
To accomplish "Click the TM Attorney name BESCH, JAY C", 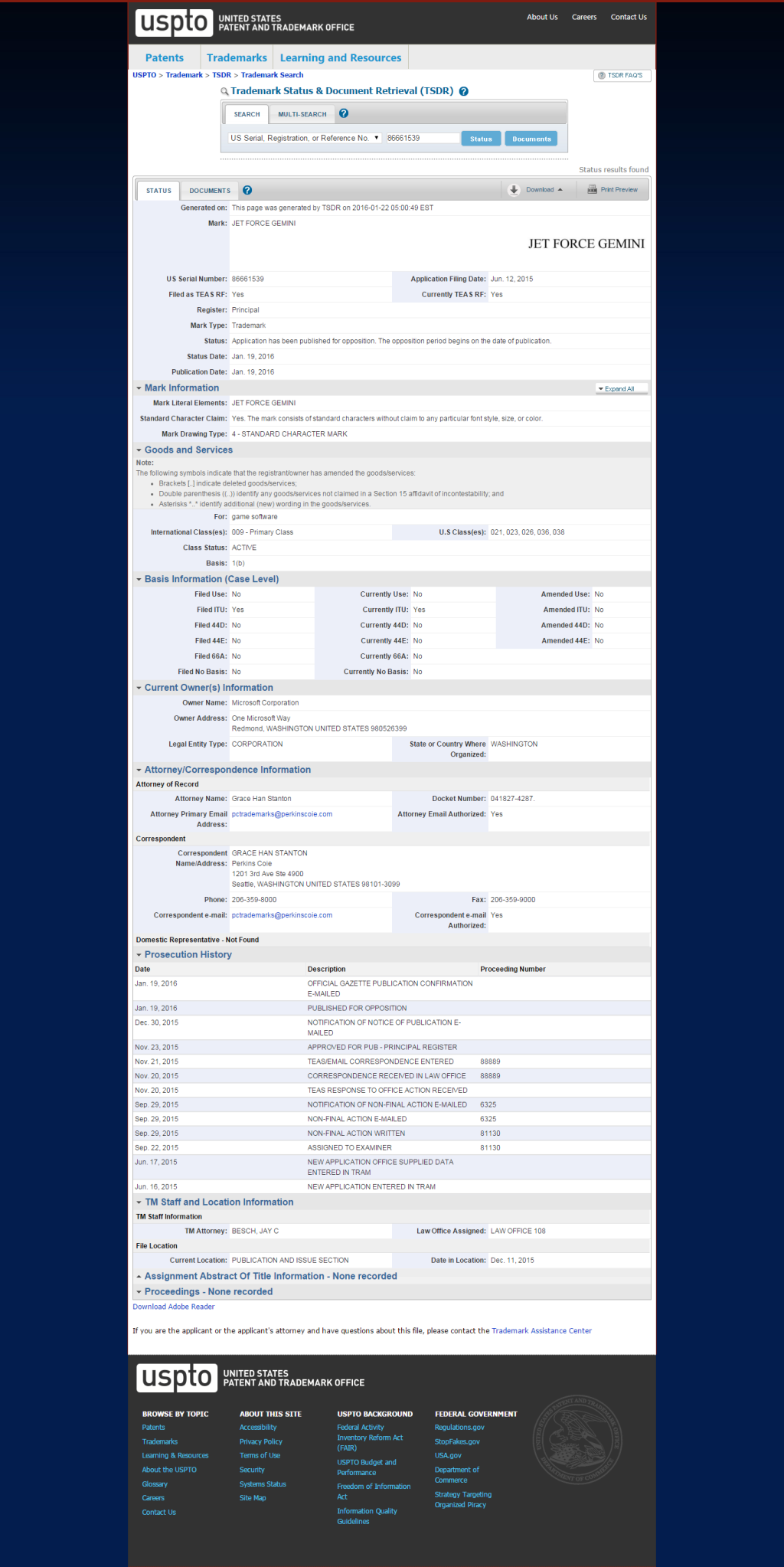I will point(255,1231).
